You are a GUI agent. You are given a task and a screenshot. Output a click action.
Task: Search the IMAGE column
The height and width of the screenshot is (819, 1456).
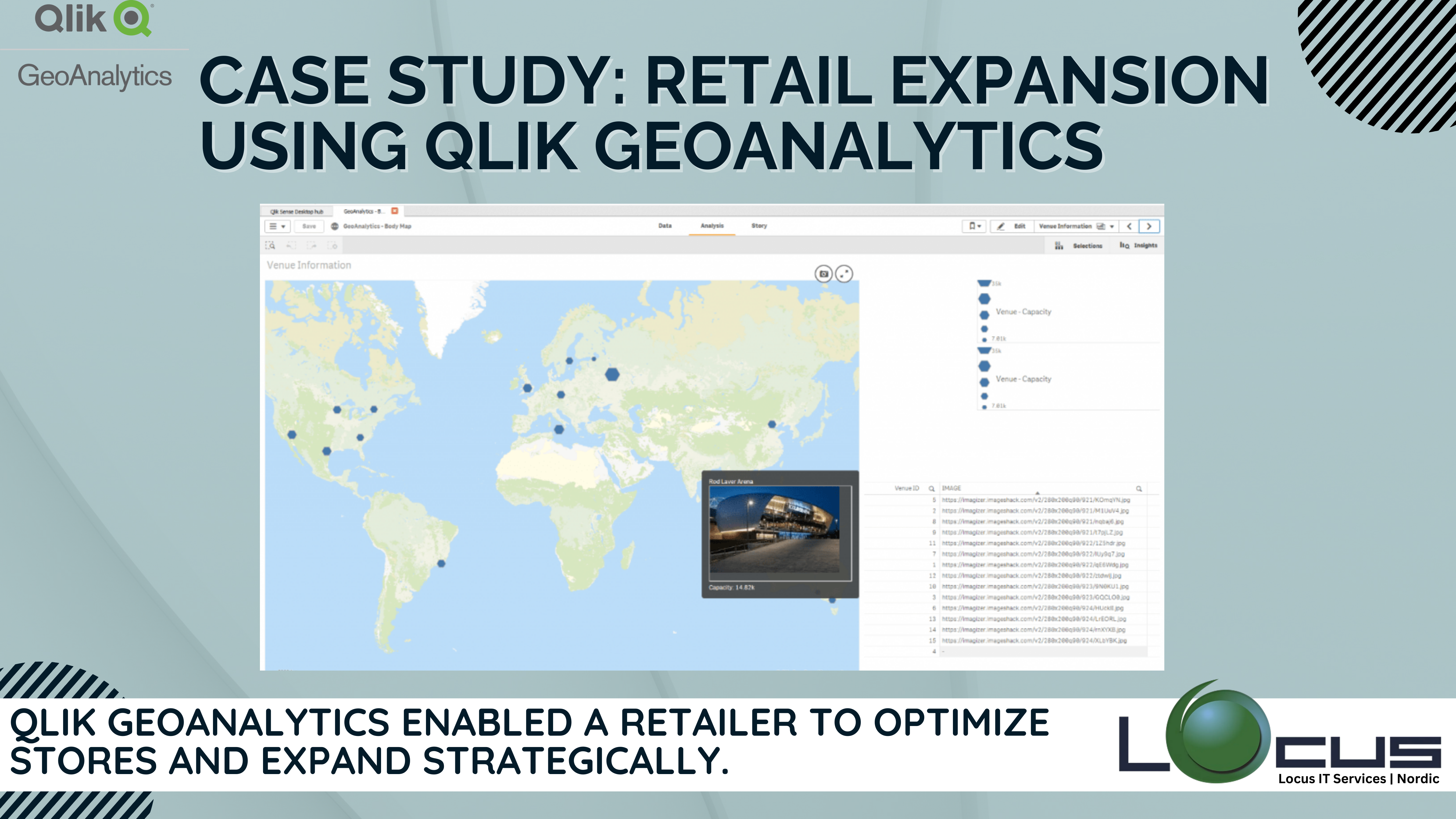pos(1139,488)
